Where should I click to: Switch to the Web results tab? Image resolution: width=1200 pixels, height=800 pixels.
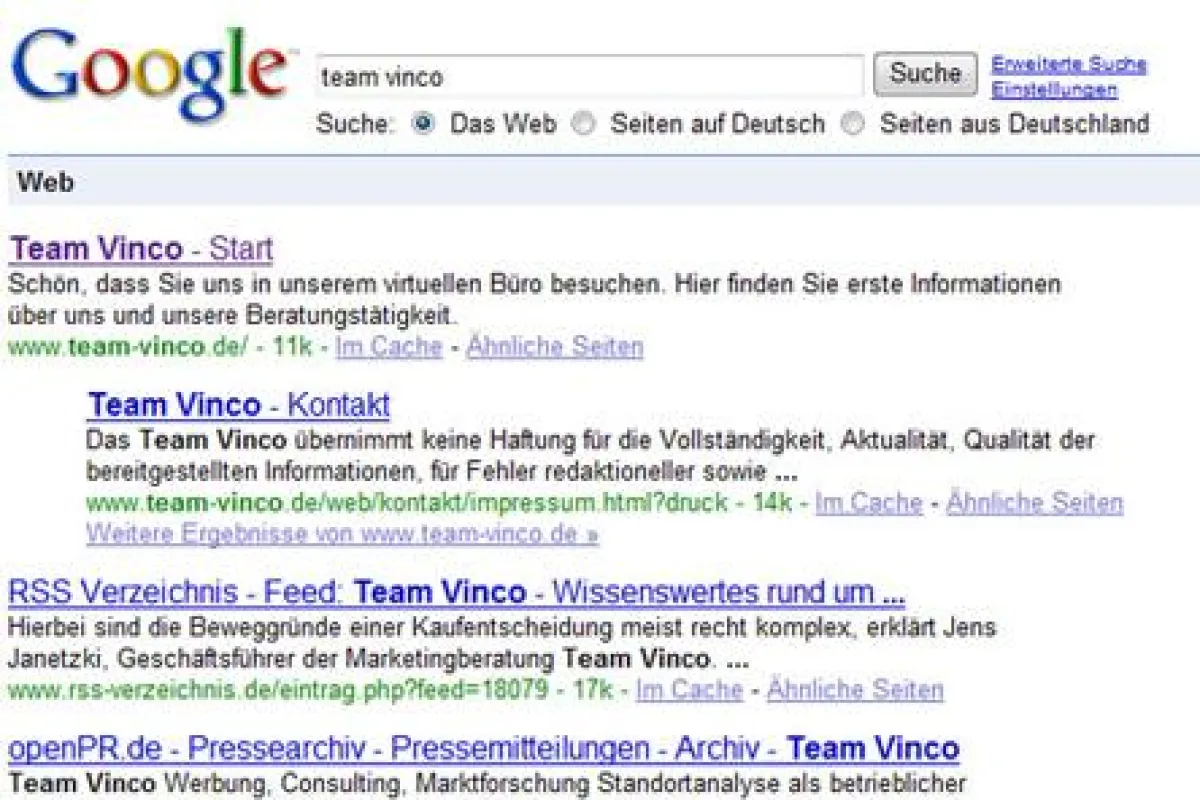coord(45,183)
